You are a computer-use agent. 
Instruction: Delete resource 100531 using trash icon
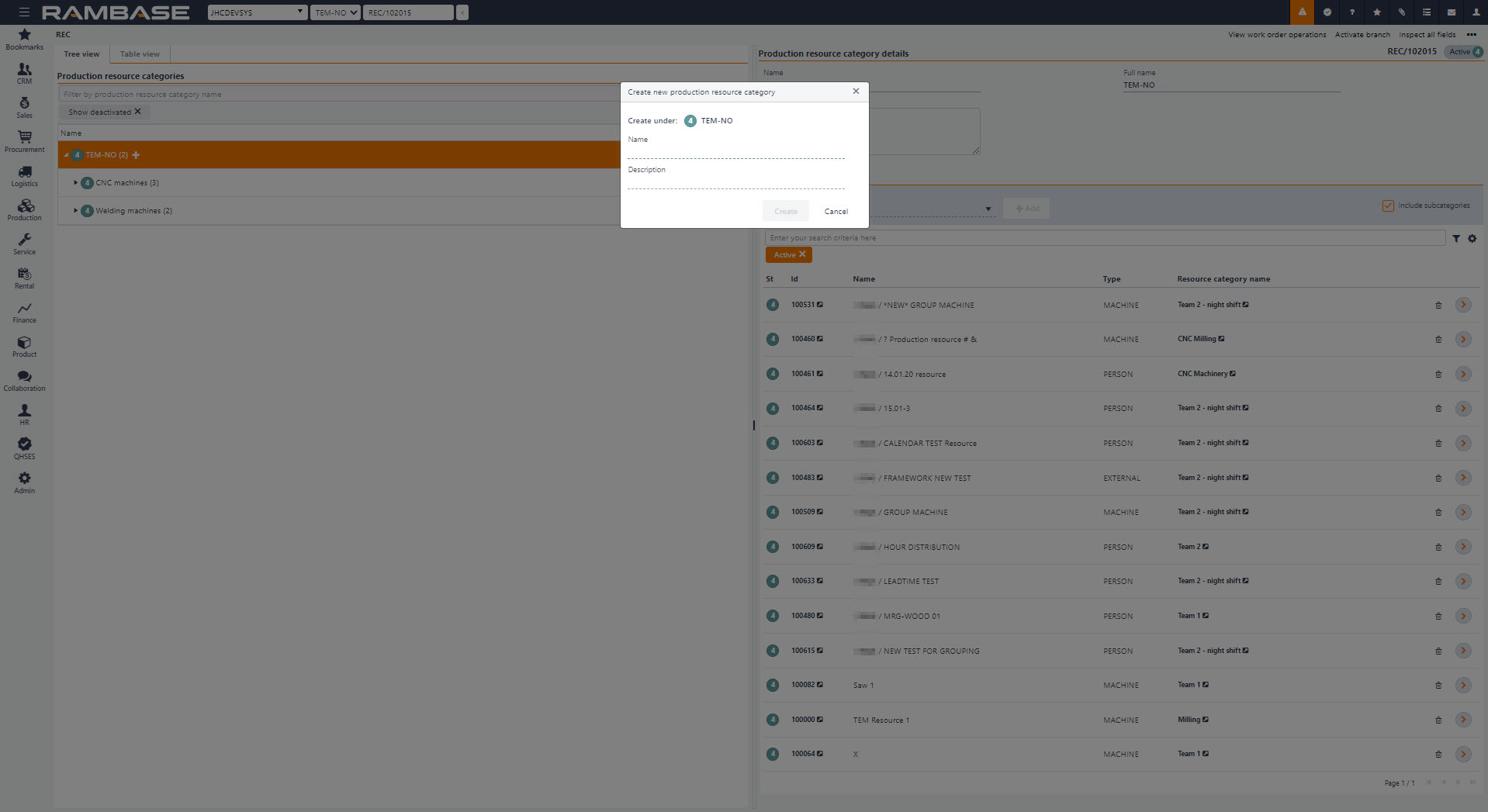point(1438,306)
